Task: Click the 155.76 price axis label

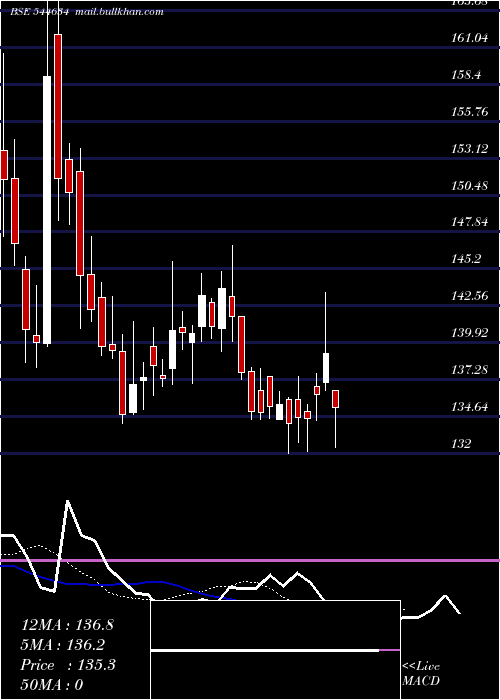Action: (469, 112)
